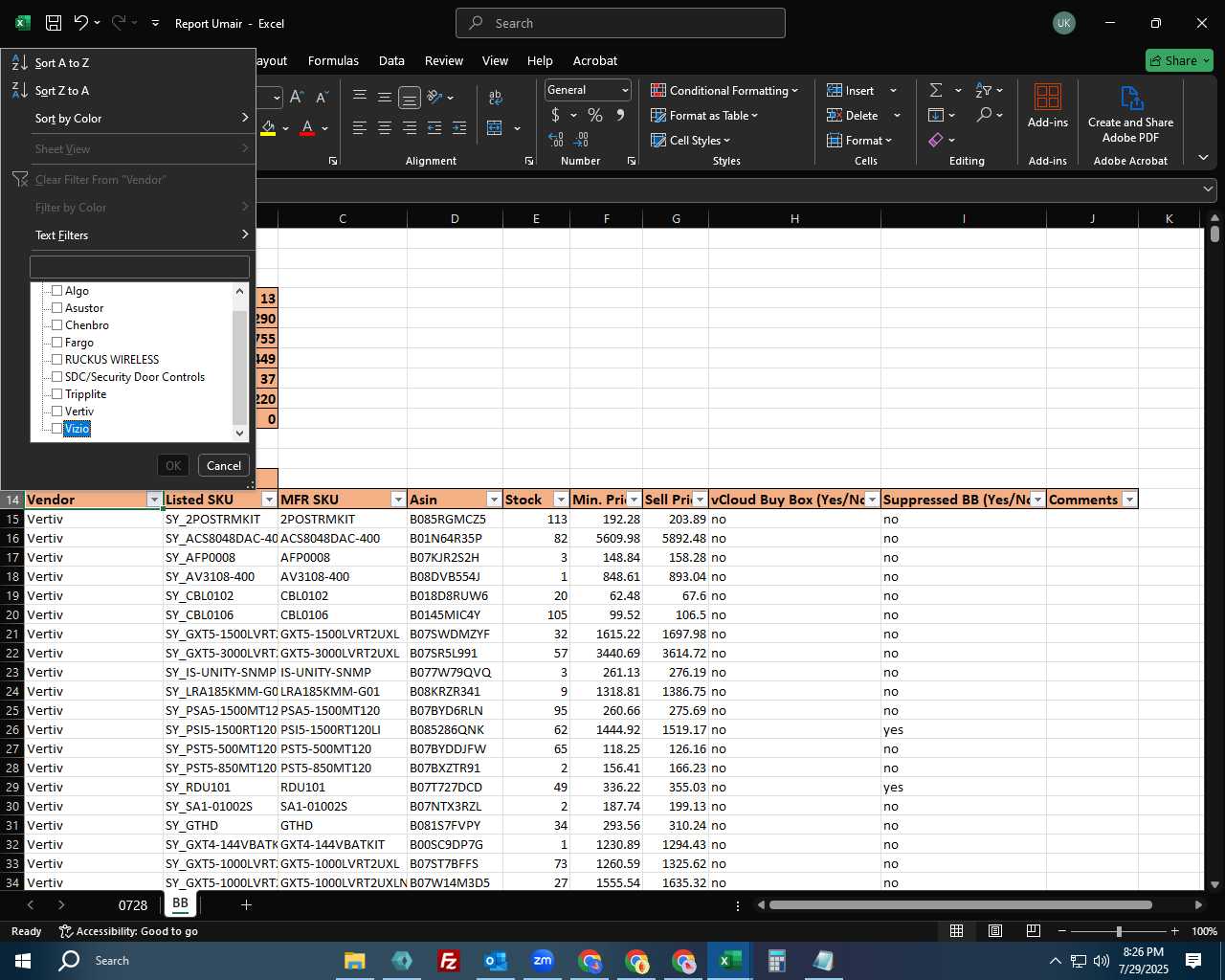The height and width of the screenshot is (980, 1225).
Task: Switch to Page Break Preview in status bar
Action: [1033, 931]
